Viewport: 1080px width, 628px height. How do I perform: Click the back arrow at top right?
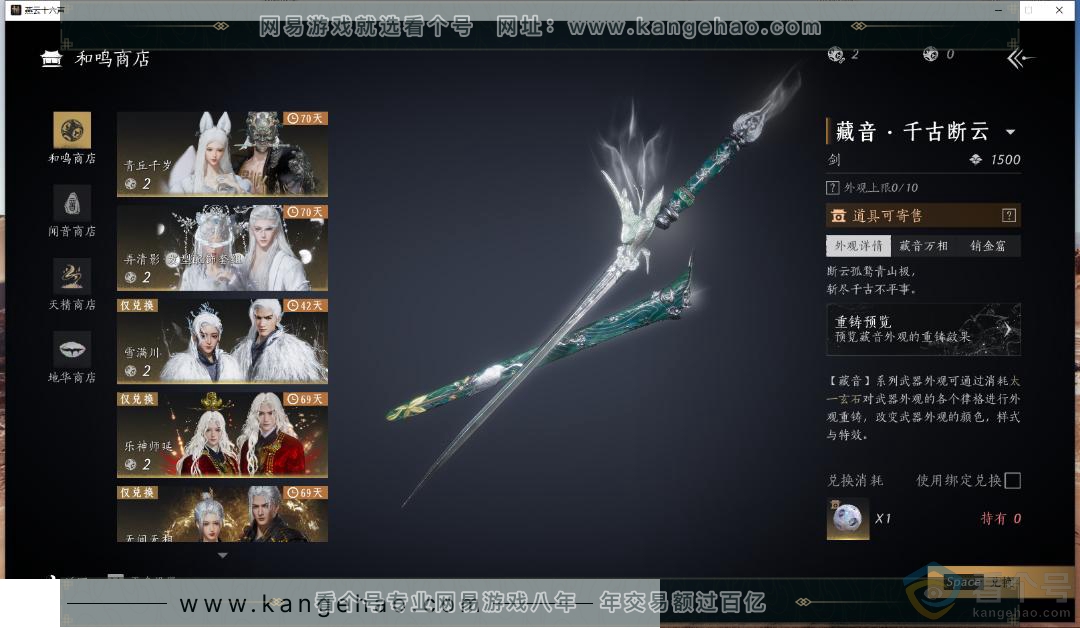(x=1020, y=59)
